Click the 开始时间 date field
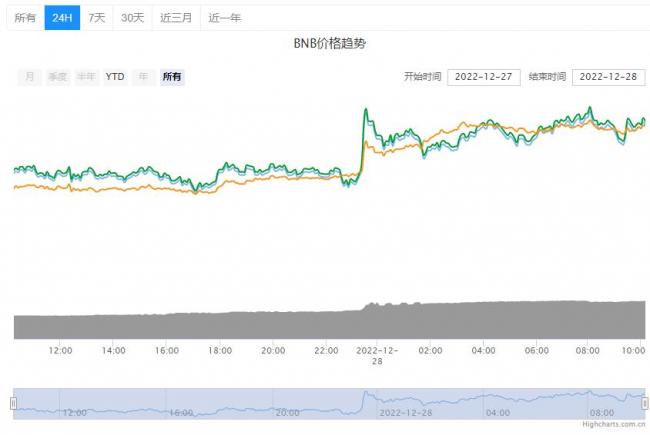This screenshot has height=435, width=650. click(482, 77)
